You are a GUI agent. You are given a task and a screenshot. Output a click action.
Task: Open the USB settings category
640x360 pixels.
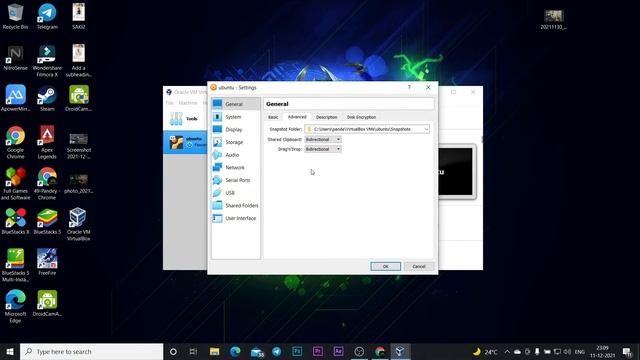(x=236, y=193)
